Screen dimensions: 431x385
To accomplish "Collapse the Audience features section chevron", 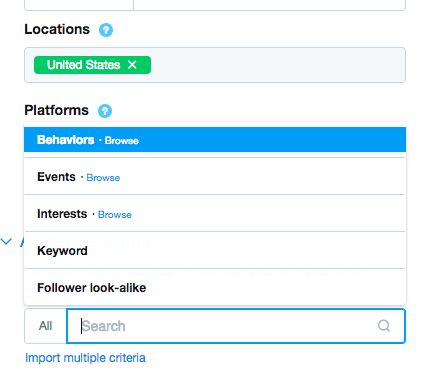I will (6, 241).
